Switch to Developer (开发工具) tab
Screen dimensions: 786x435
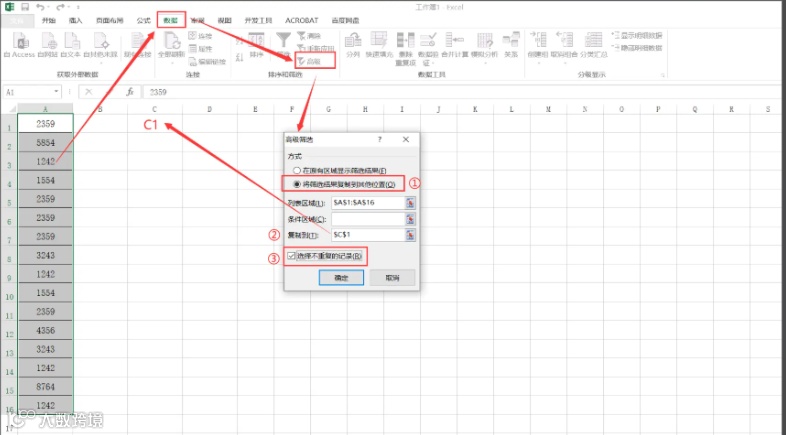point(258,21)
